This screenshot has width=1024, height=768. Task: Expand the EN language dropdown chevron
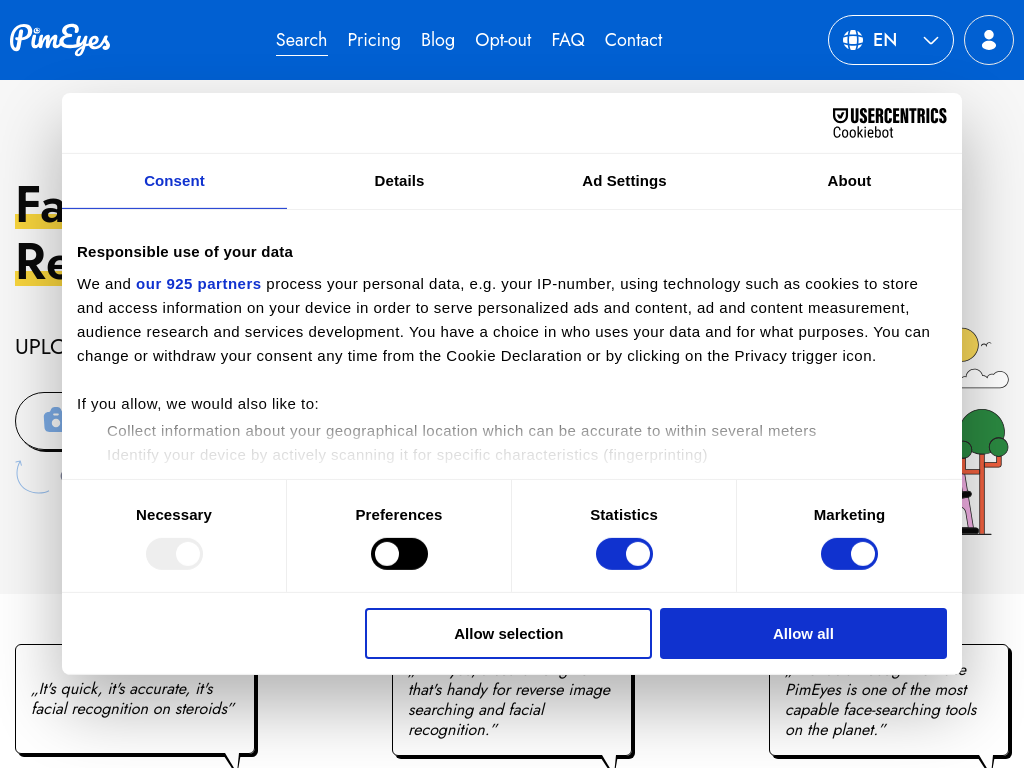coord(930,41)
